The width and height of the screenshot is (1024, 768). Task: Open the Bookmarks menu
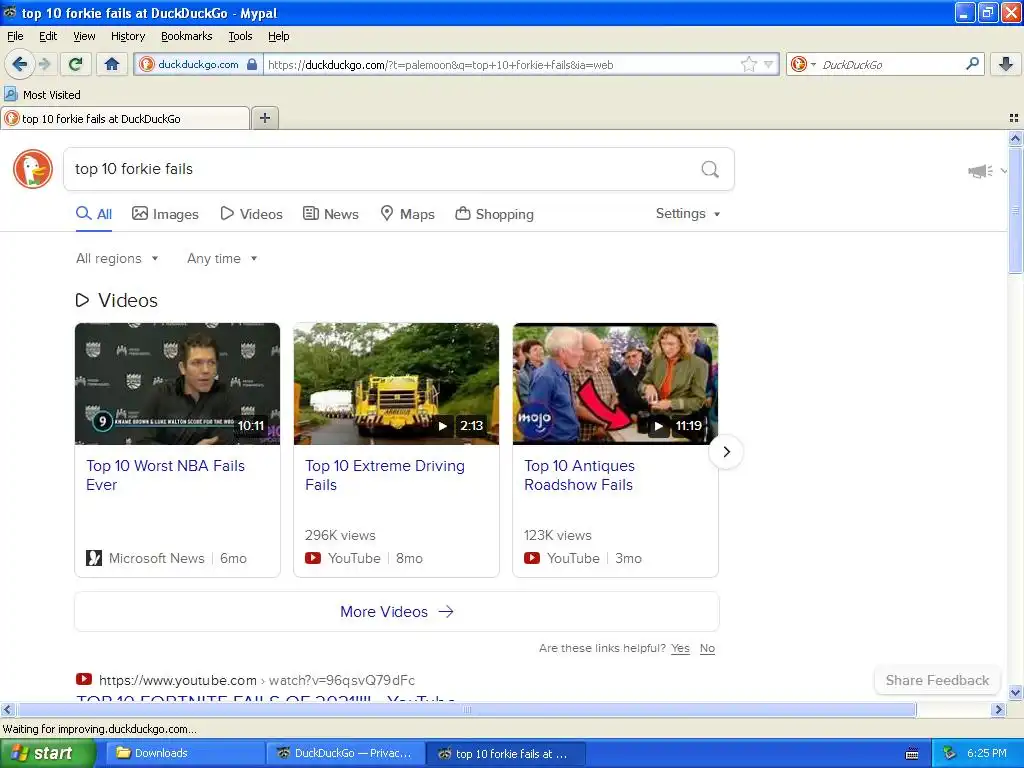click(186, 36)
